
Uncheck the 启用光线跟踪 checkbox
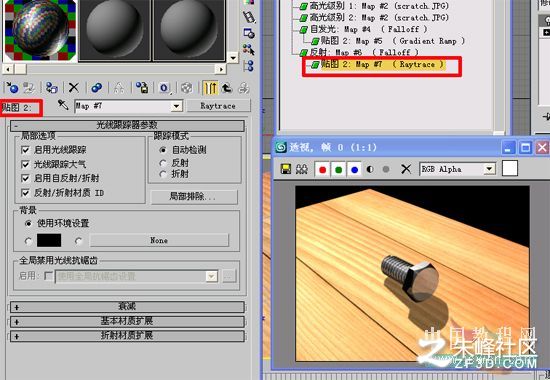25,150
